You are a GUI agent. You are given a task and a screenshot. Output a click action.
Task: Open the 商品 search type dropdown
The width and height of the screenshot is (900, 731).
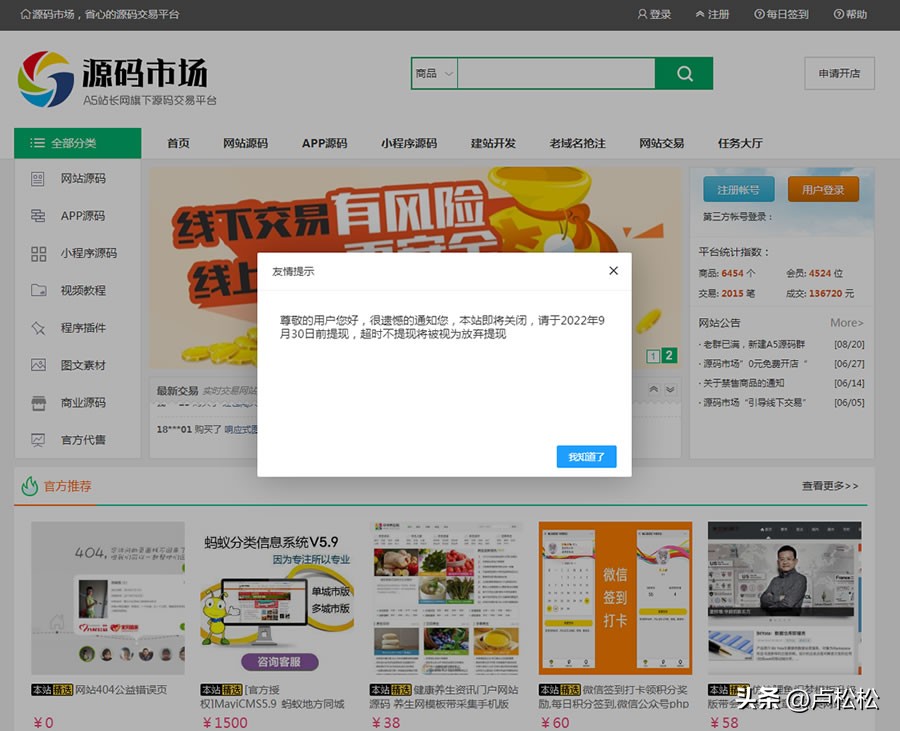(433, 73)
